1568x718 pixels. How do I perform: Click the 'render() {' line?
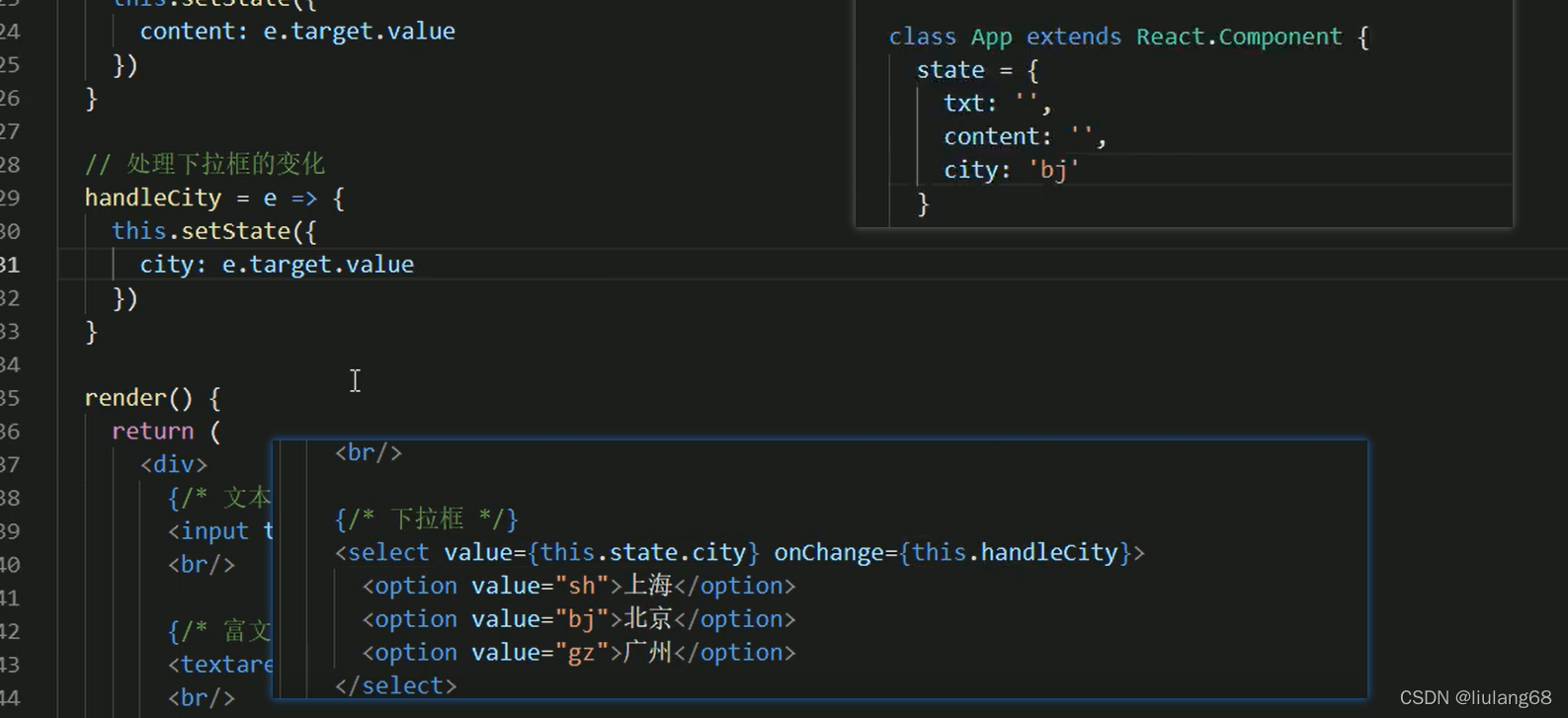point(152,398)
